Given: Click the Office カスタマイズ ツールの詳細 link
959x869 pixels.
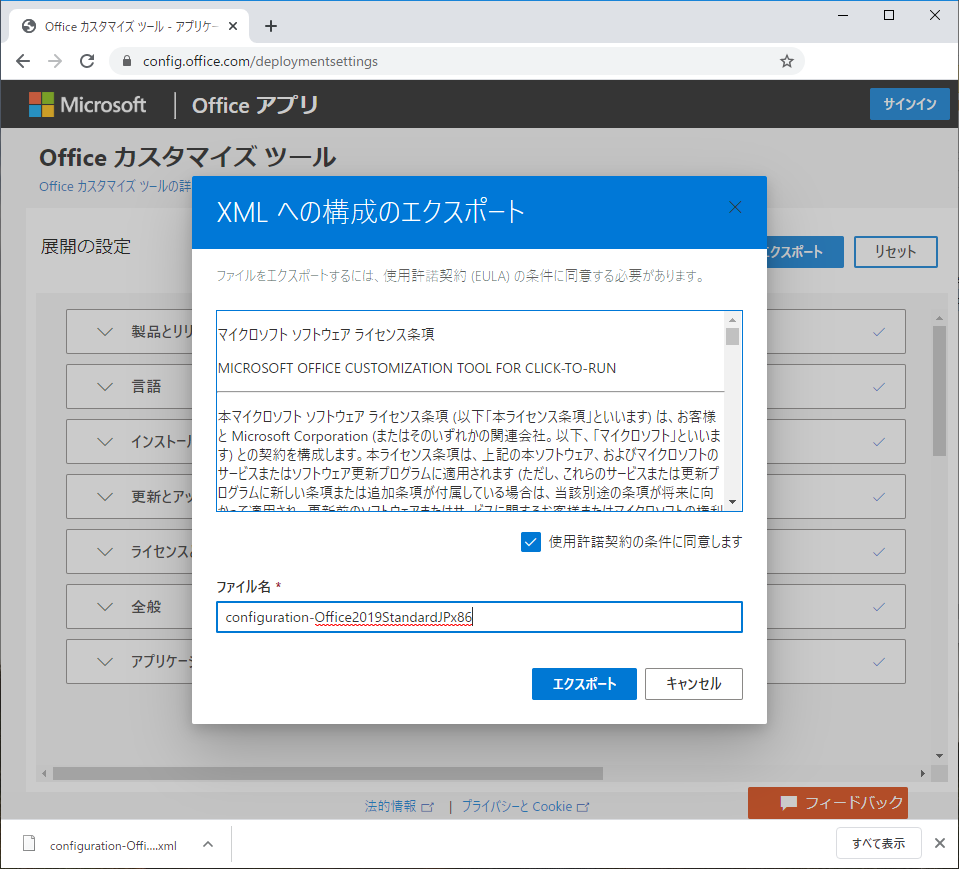Looking at the screenshot, I should pos(115,186).
